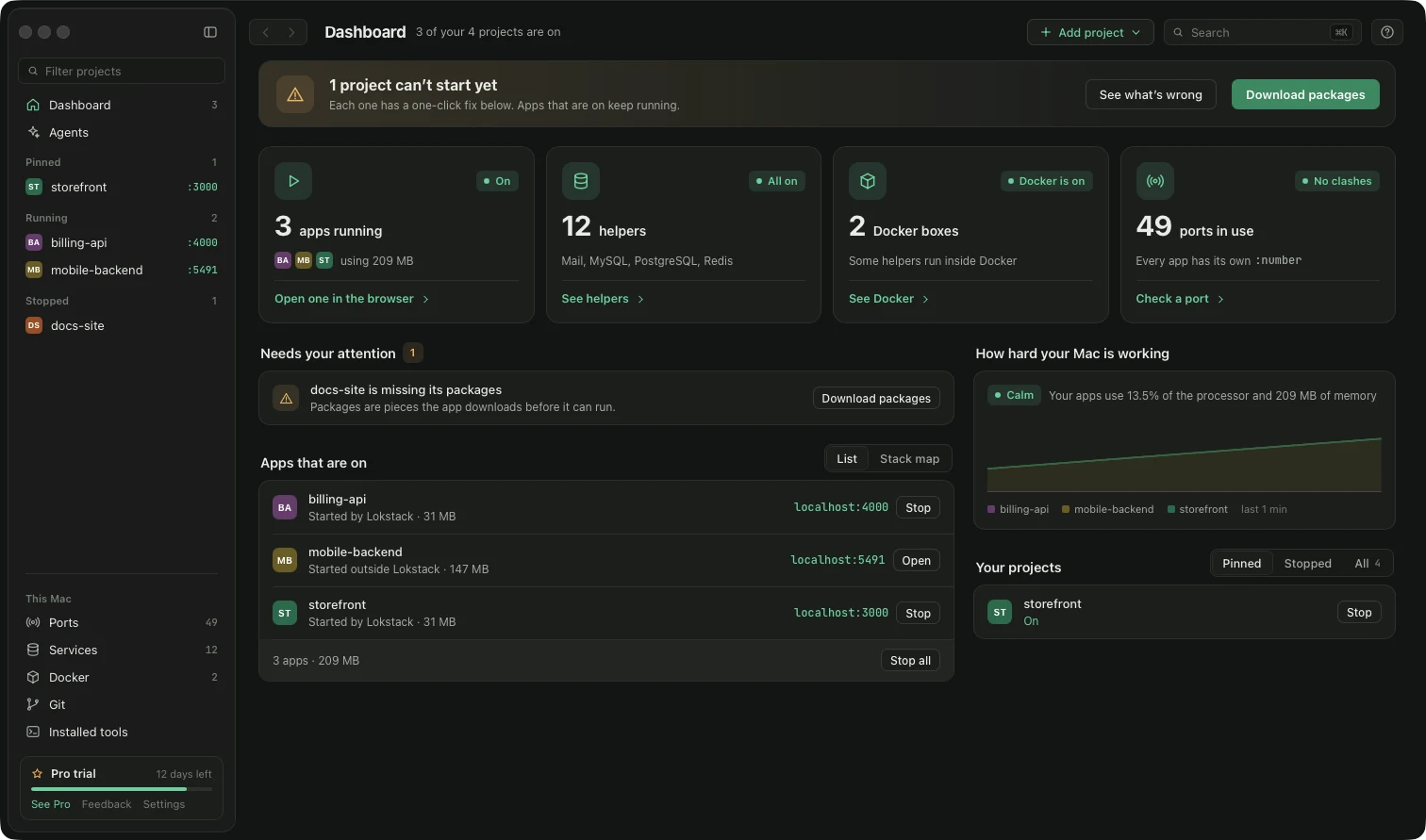Screen dimensions: 1426x840
Task: Click the Check a port link
Action: 1180,299
